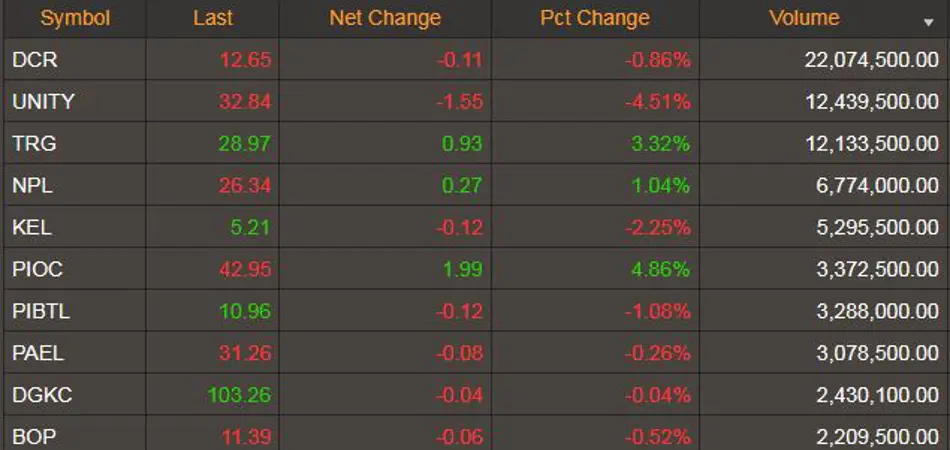
Task: Click the PIOC ticker symbol
Action: pos(37,269)
